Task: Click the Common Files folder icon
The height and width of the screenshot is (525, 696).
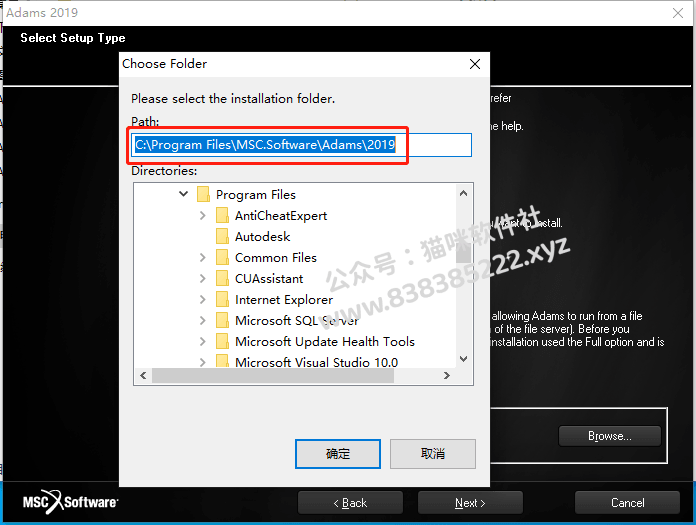Action: point(222,257)
